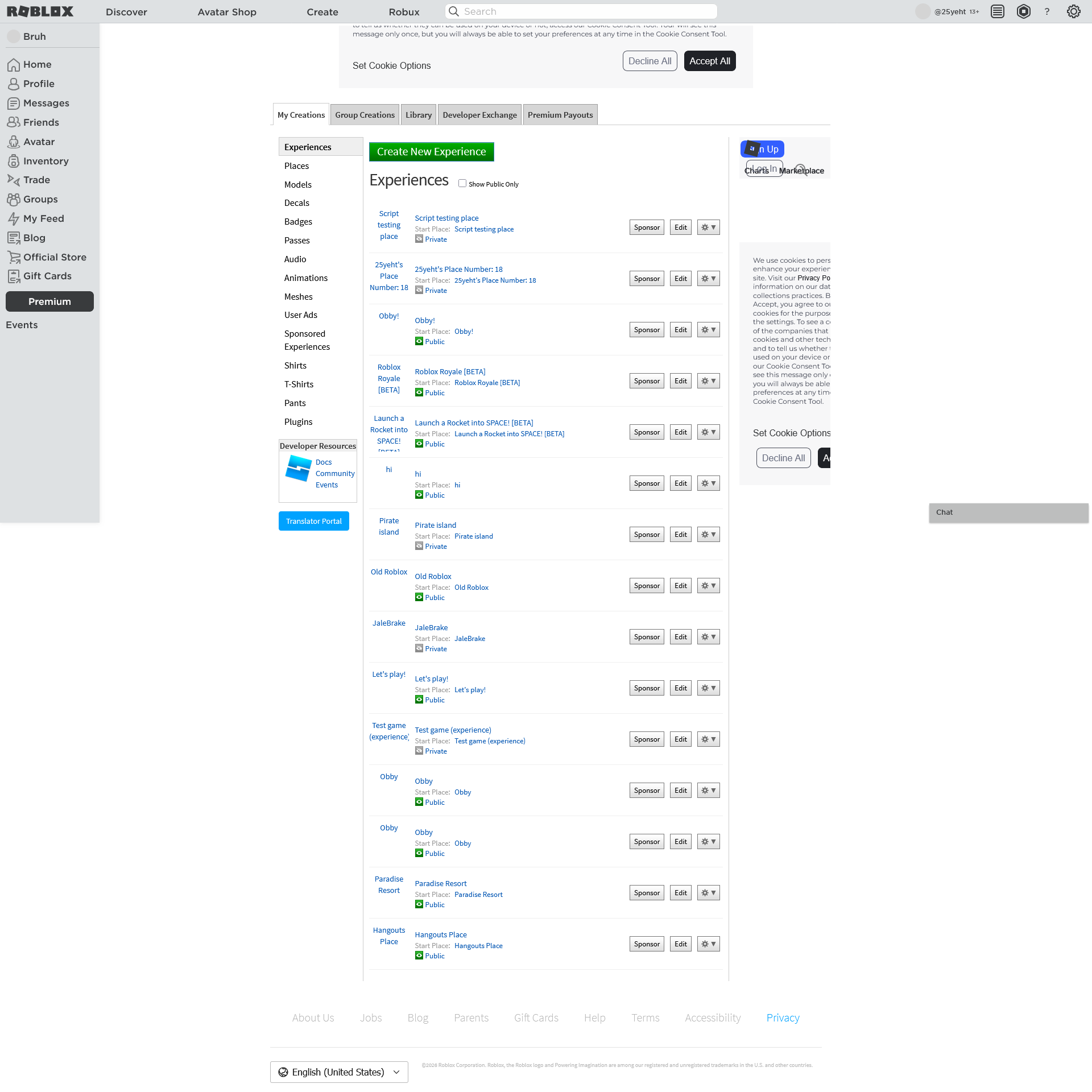Open Avatar page from sidebar
The width and height of the screenshot is (1092, 1092).
click(39, 142)
